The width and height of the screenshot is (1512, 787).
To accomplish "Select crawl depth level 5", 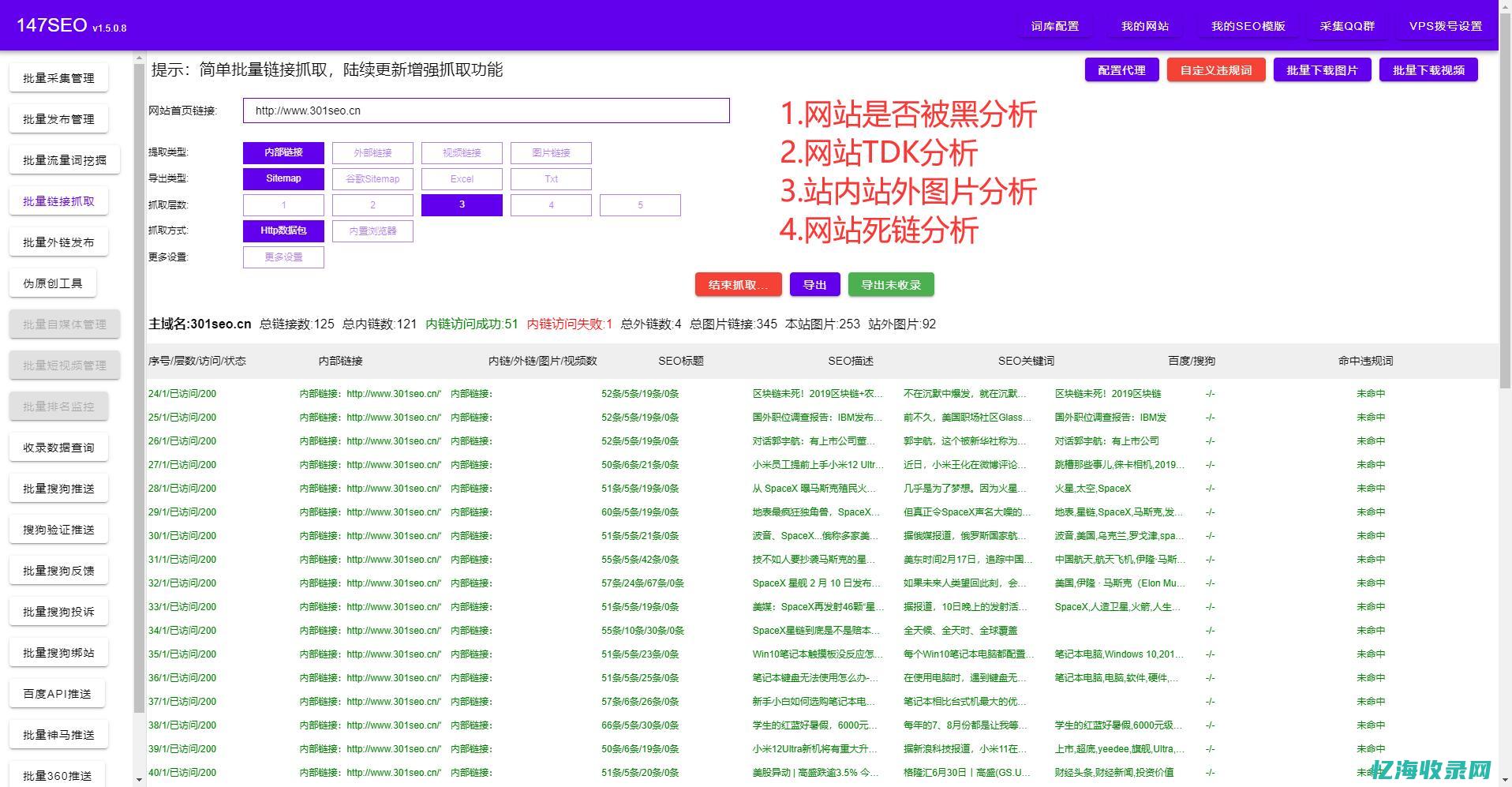I will coord(640,204).
